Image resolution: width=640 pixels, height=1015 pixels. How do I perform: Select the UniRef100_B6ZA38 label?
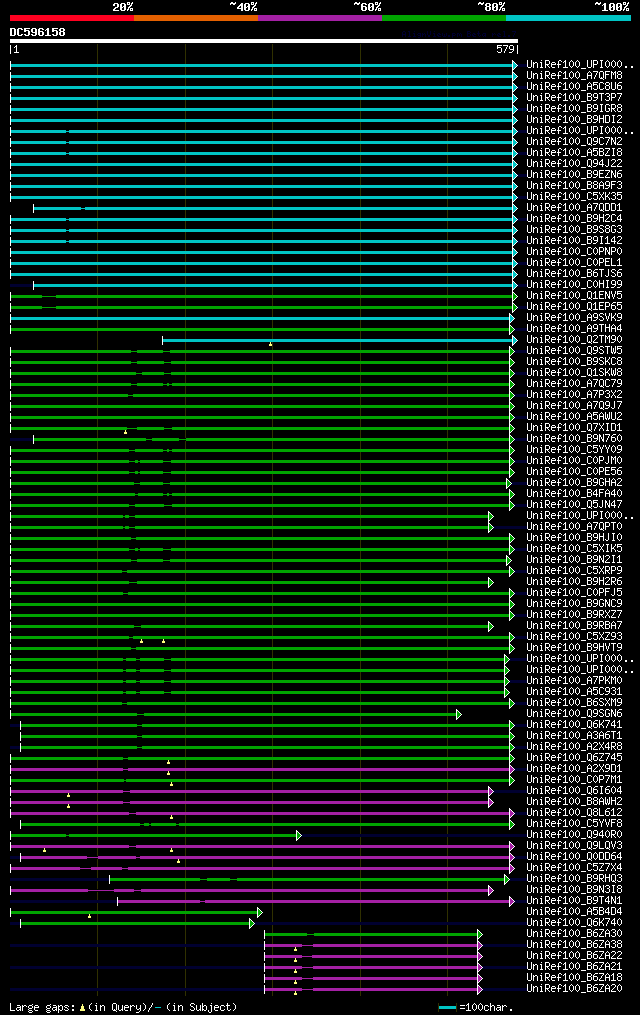click(x=574, y=944)
